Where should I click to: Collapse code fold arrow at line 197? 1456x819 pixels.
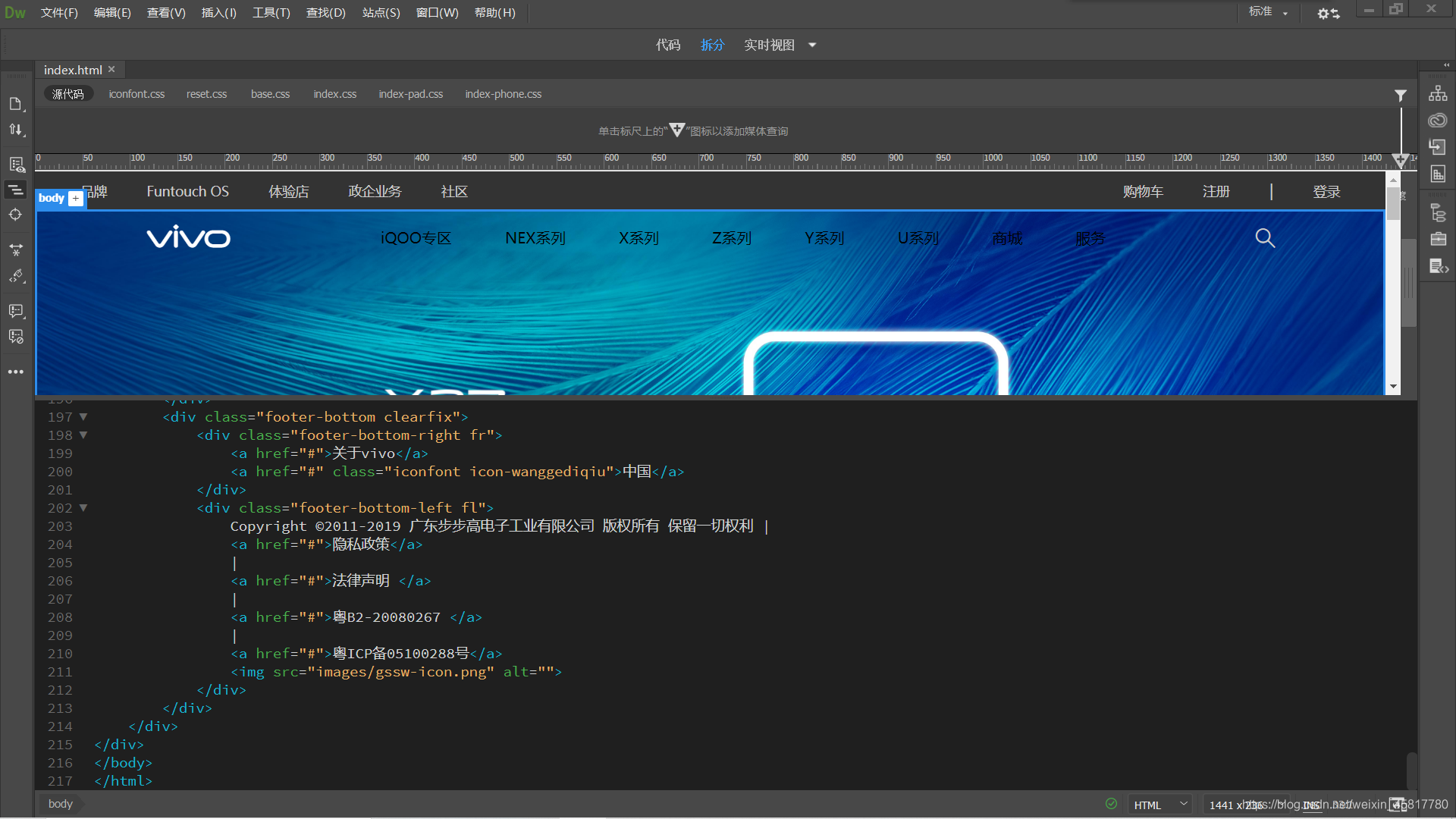tap(83, 417)
